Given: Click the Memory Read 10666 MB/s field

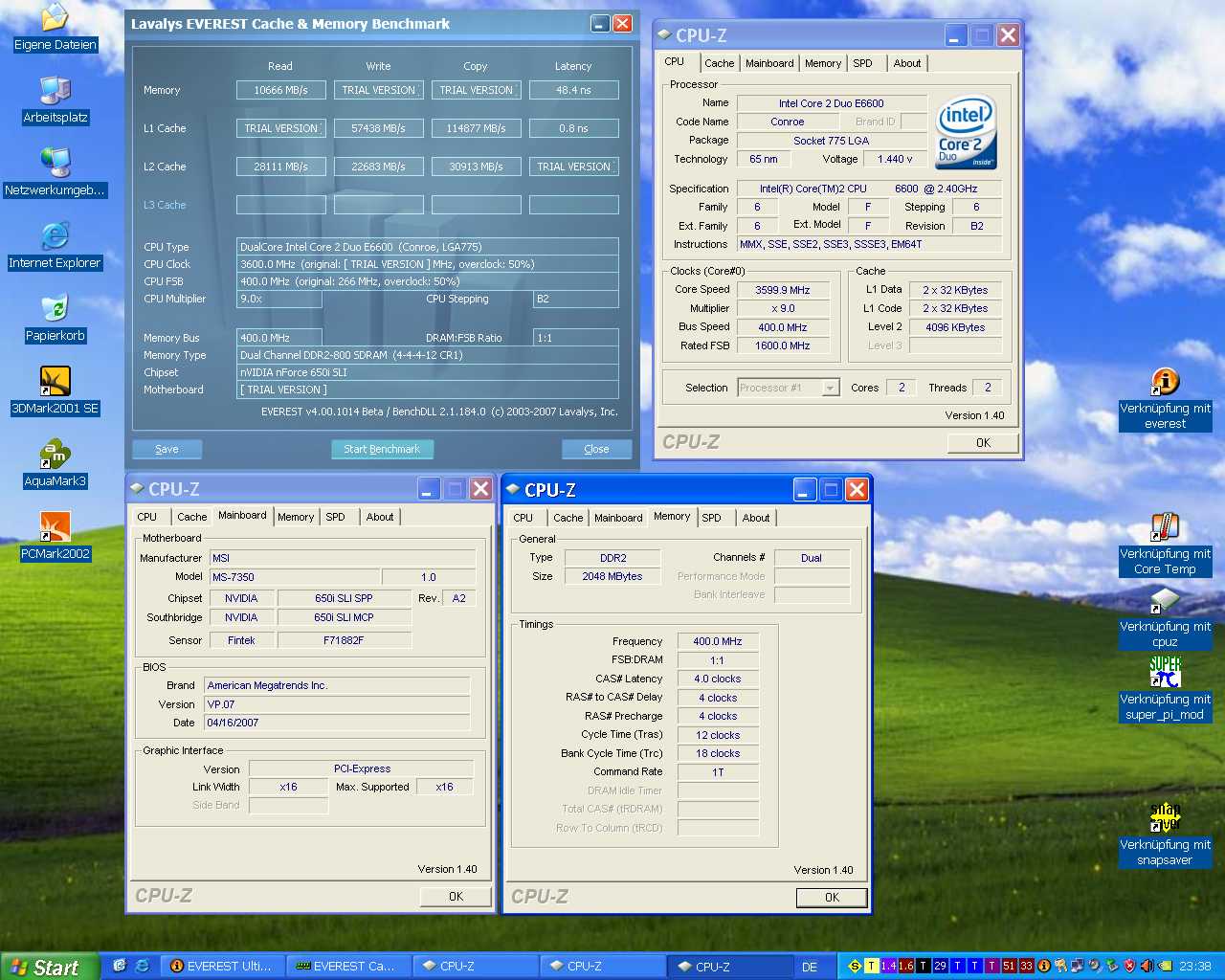Looking at the screenshot, I should (280, 90).
